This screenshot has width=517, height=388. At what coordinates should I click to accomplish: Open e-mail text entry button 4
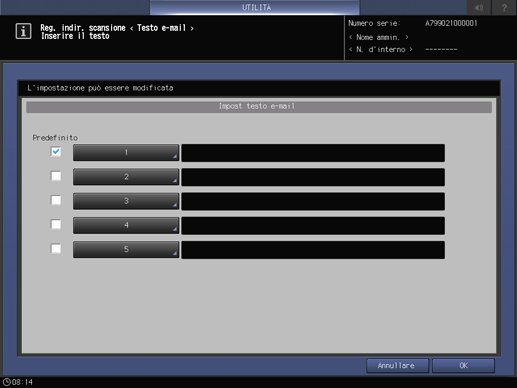[x=126, y=225]
